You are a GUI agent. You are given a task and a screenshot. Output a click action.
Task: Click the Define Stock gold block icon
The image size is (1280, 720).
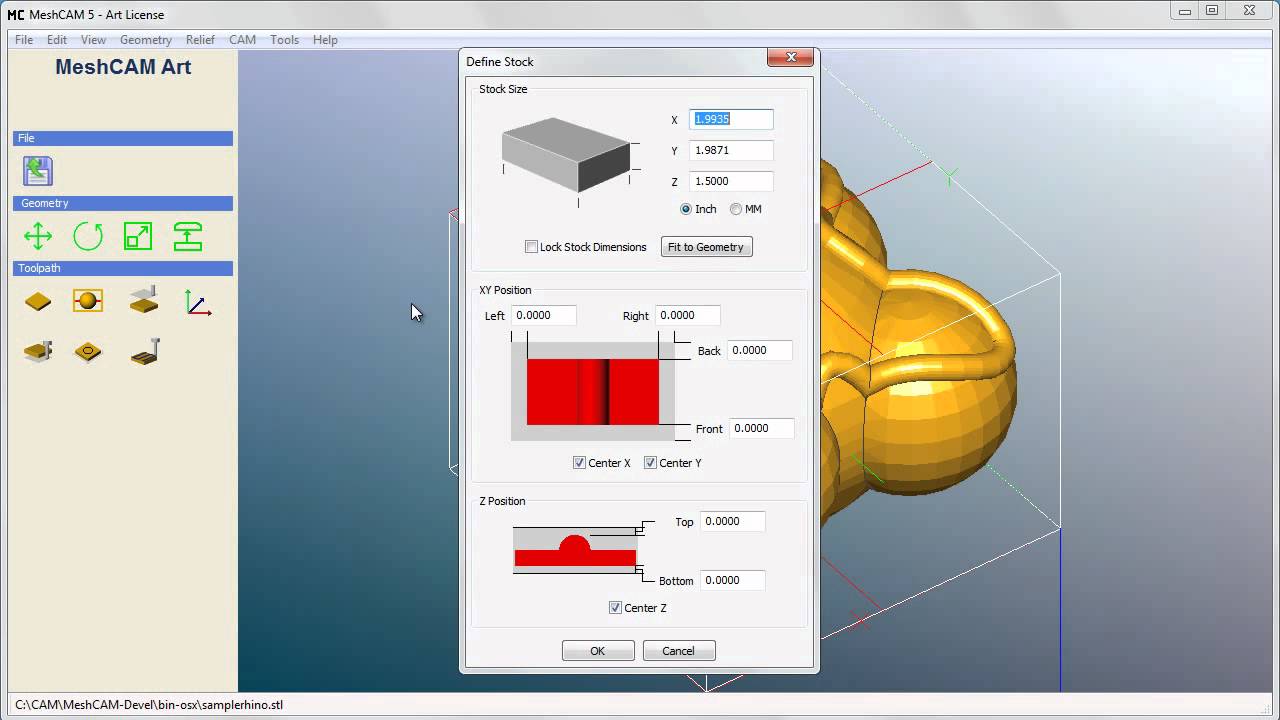tap(38, 301)
